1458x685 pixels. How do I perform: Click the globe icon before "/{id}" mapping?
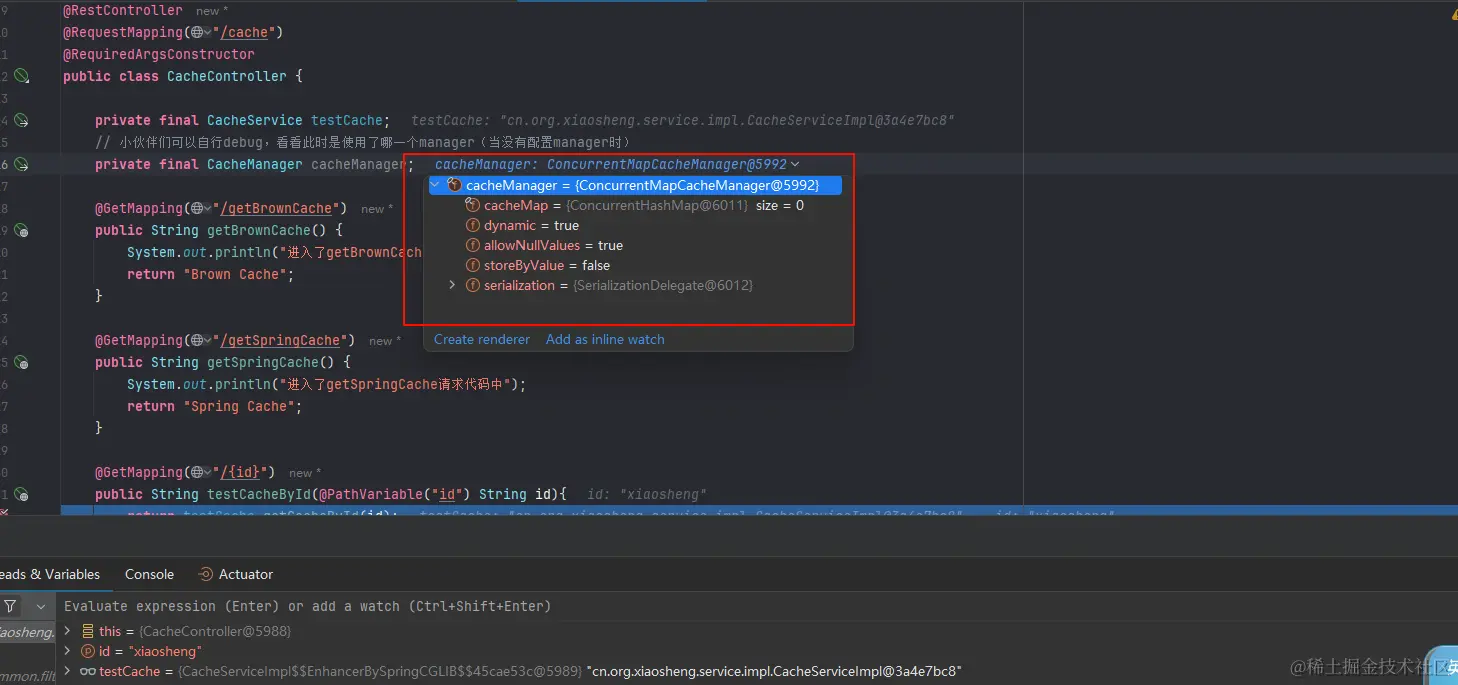[197, 472]
